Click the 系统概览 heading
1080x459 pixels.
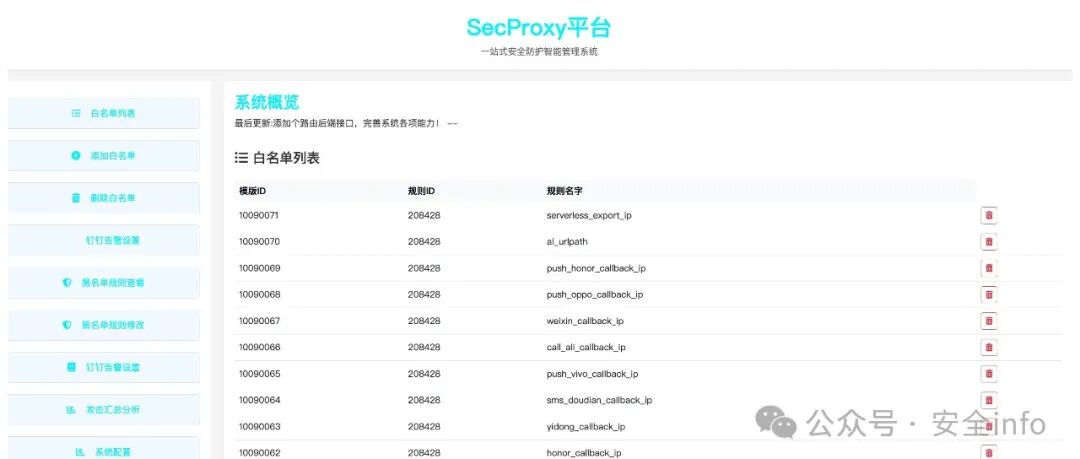coord(267,103)
